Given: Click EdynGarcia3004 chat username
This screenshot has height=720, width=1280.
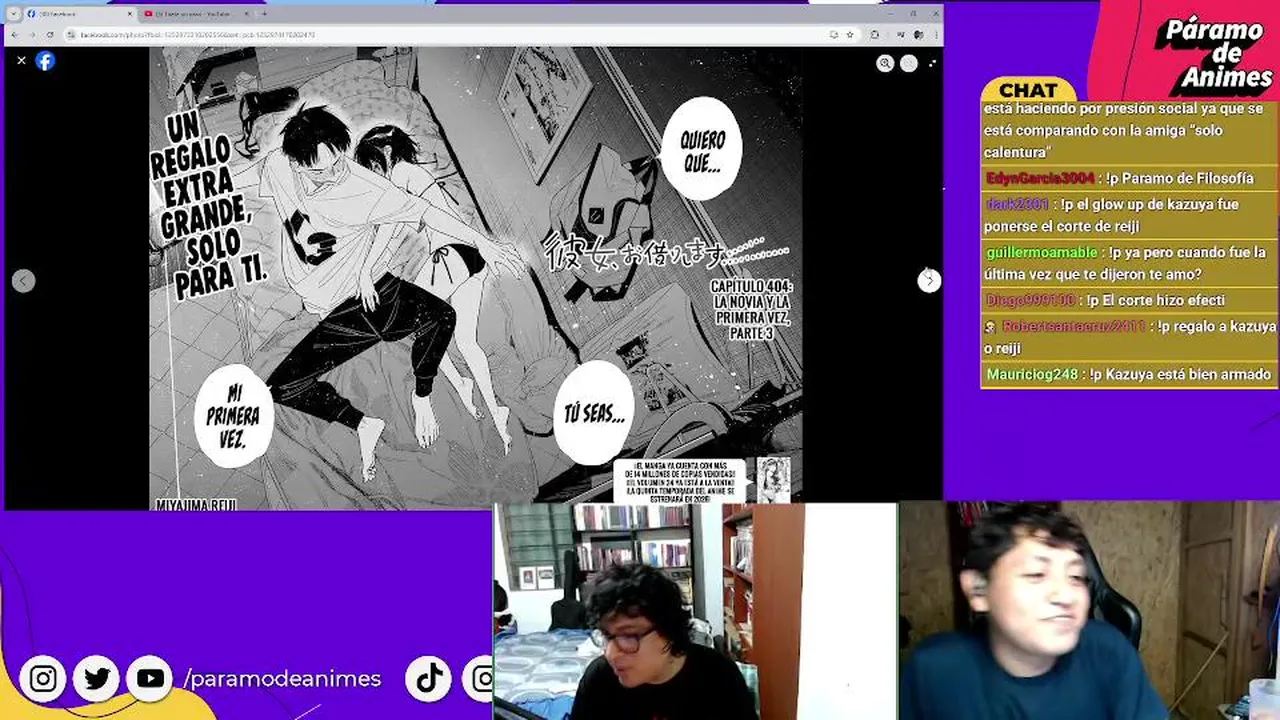Looking at the screenshot, I should (x=1040, y=178).
